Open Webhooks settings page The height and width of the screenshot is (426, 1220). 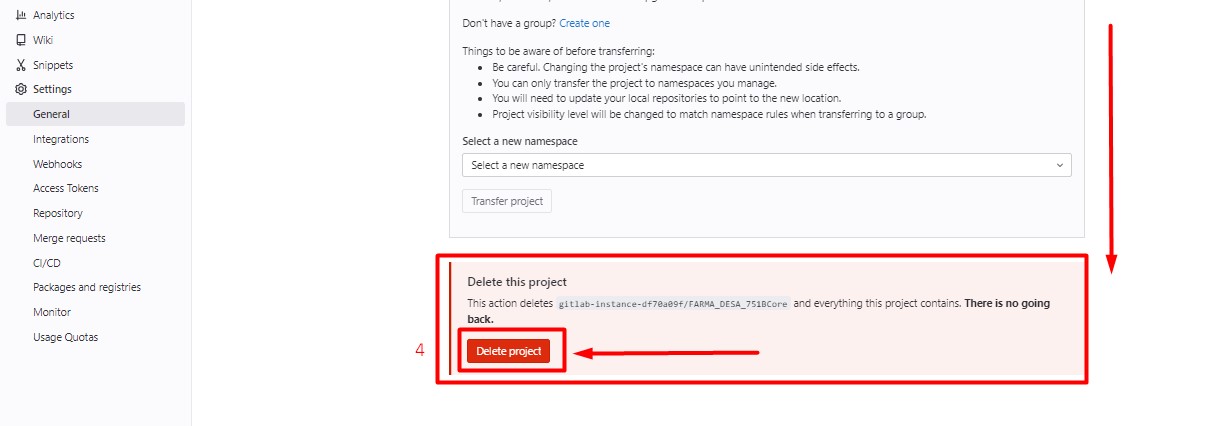(57, 164)
